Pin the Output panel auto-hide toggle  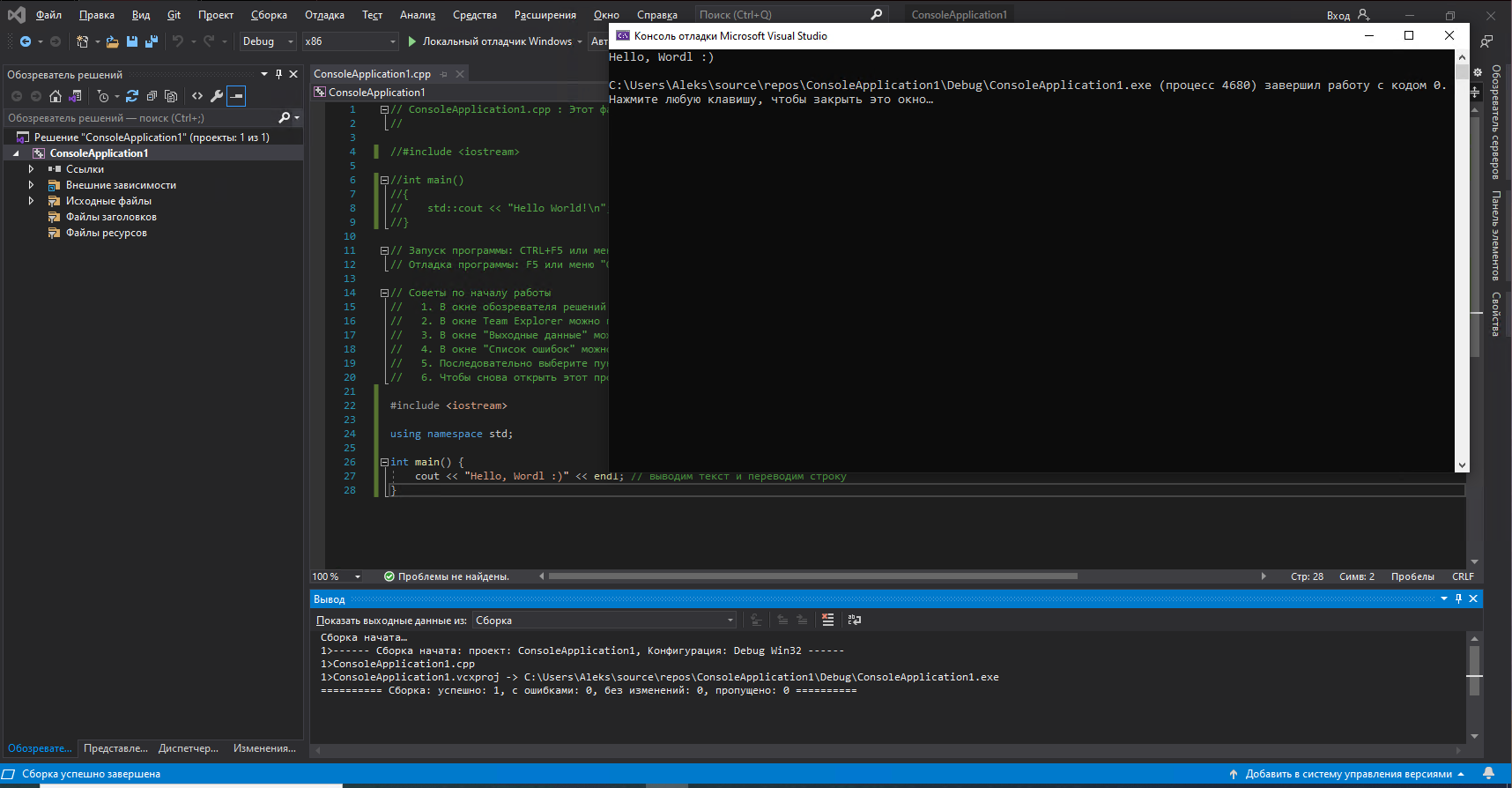1458,598
